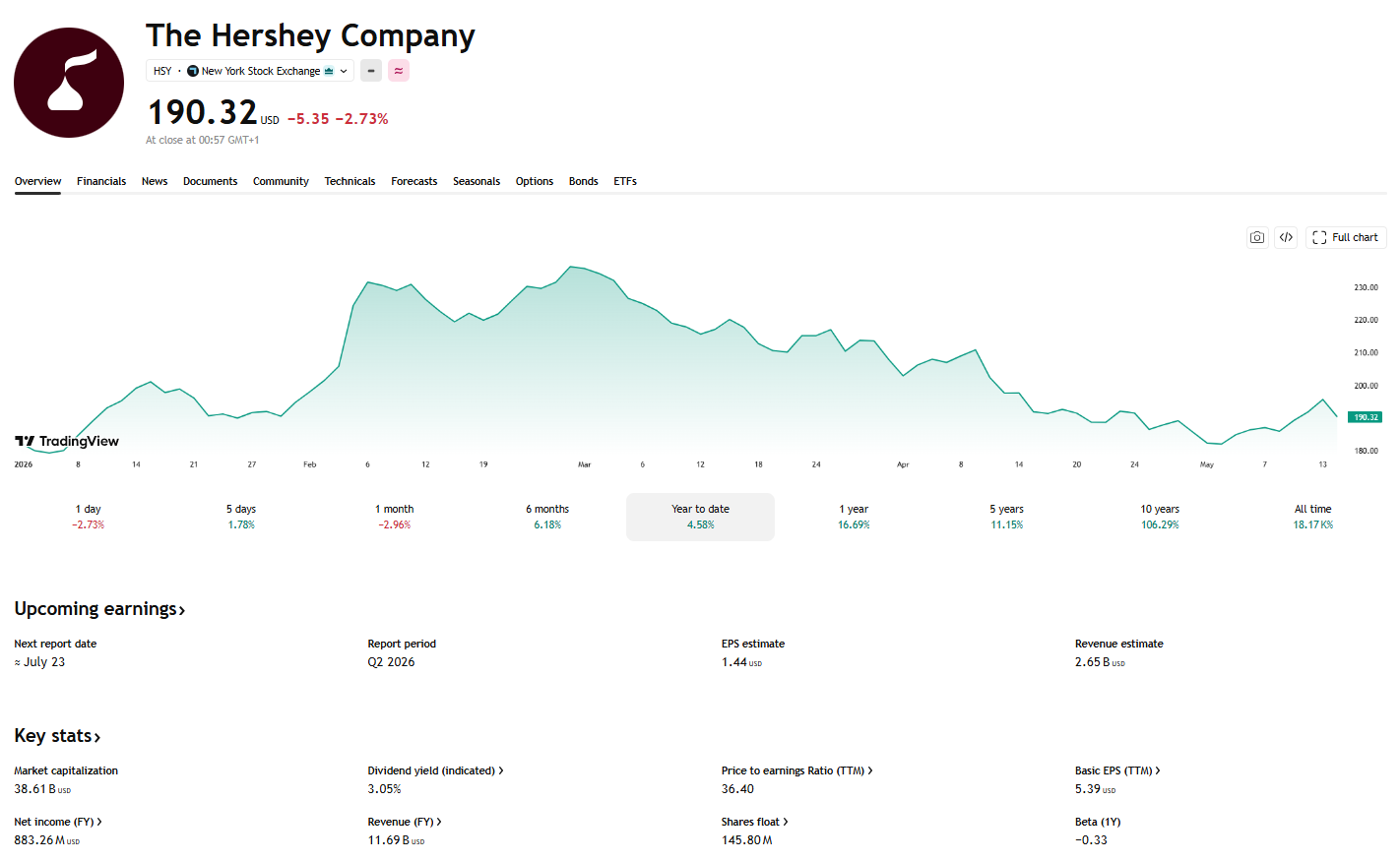Screen dimensions: 1400x862
Task: Click the 145.80 M shares float value
Action: coord(747,840)
